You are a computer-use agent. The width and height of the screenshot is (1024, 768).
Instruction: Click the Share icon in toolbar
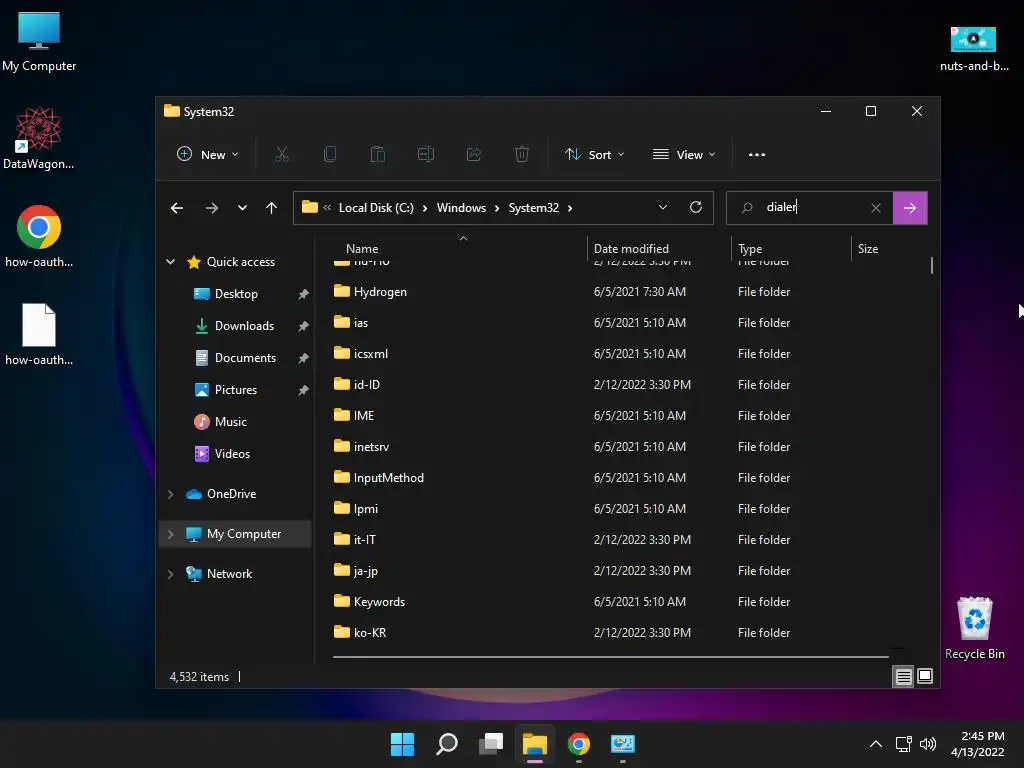tap(474, 155)
